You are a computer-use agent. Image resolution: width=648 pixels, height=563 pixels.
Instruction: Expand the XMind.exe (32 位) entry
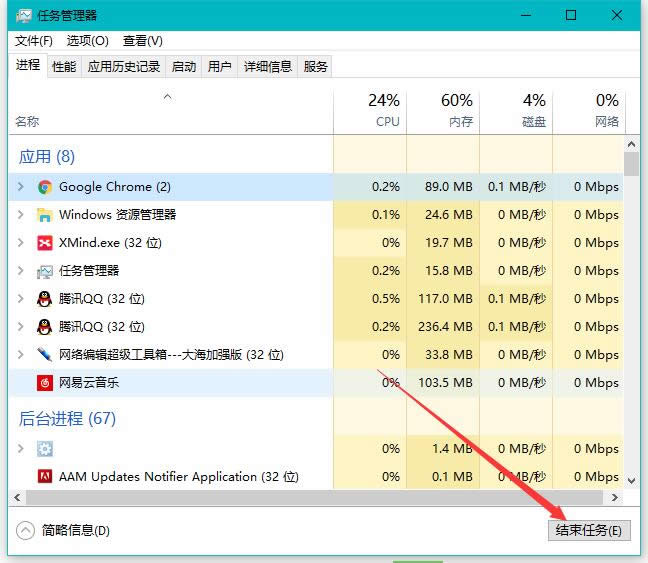click(x=20, y=243)
